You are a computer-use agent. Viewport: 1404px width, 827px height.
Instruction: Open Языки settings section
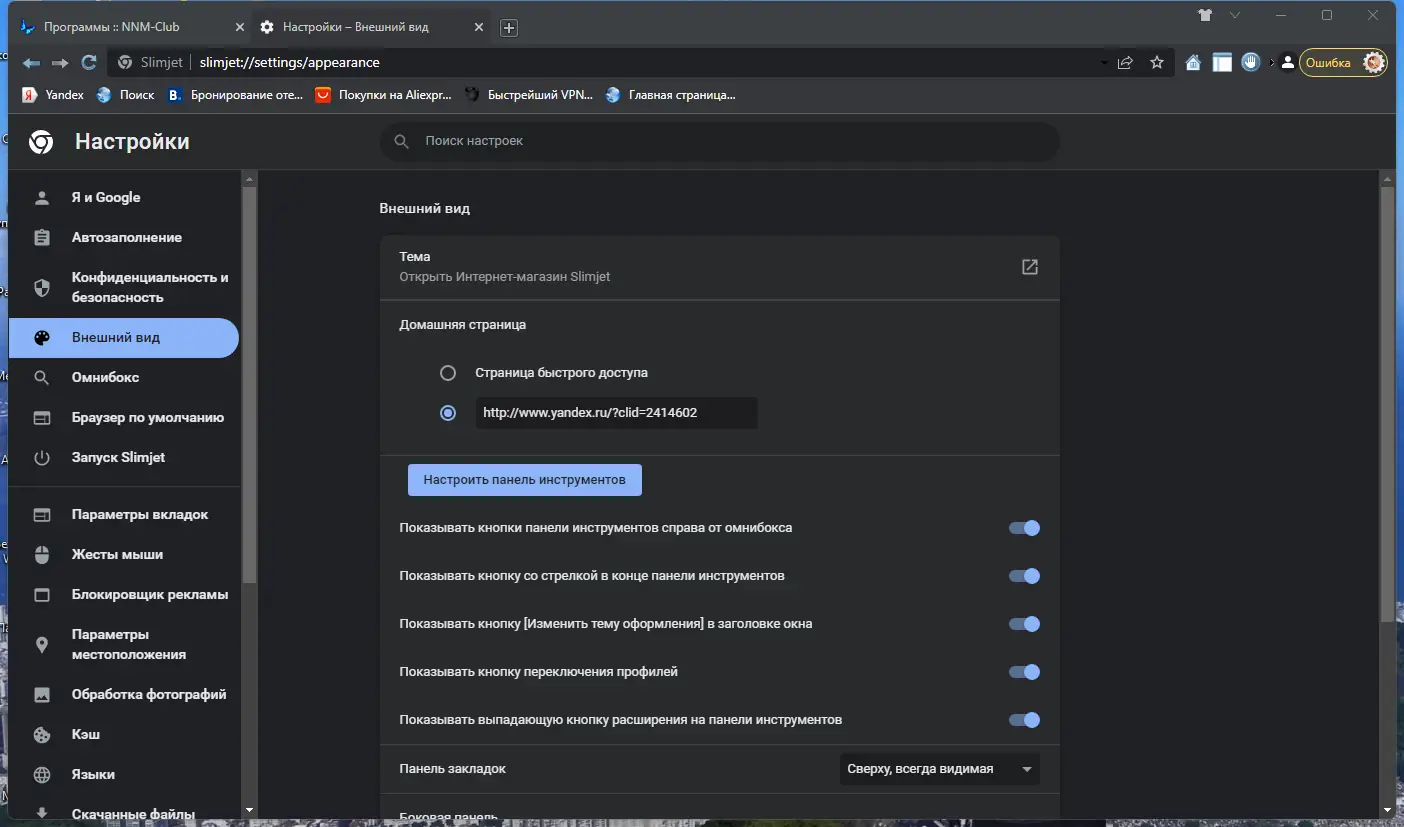124,774
